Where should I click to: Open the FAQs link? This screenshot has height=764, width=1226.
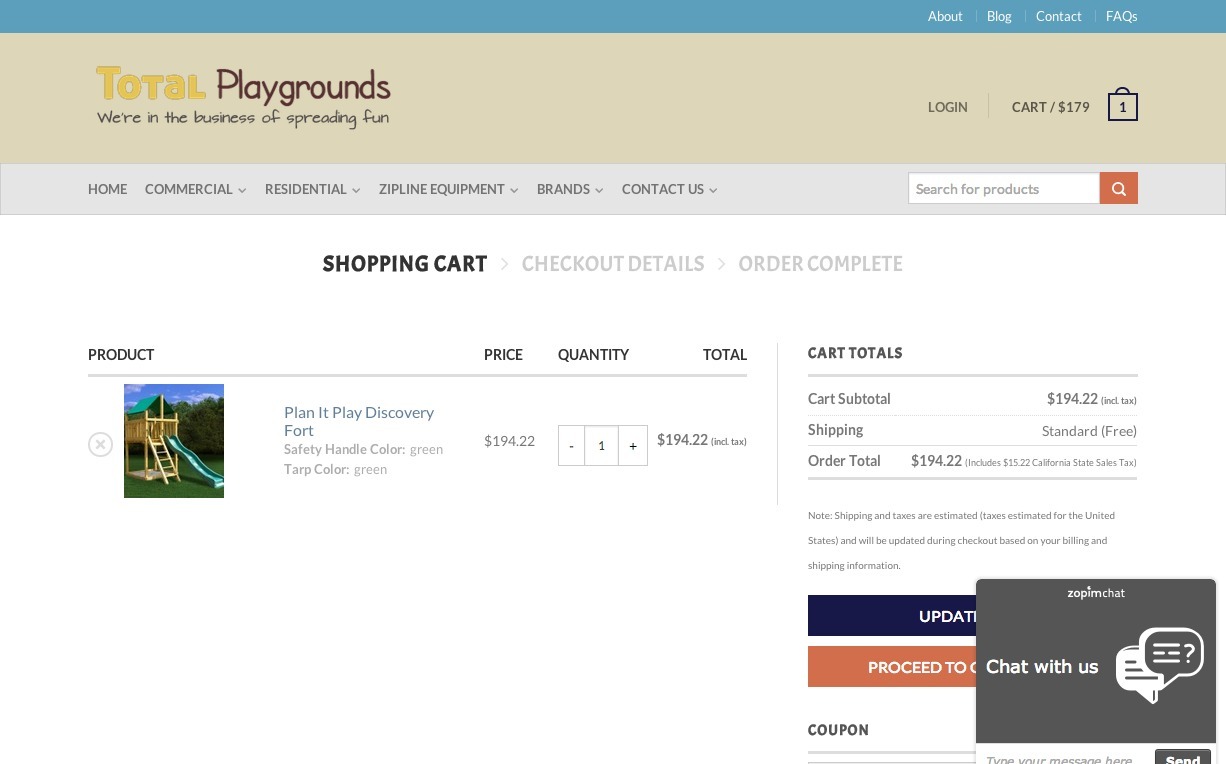[1121, 16]
